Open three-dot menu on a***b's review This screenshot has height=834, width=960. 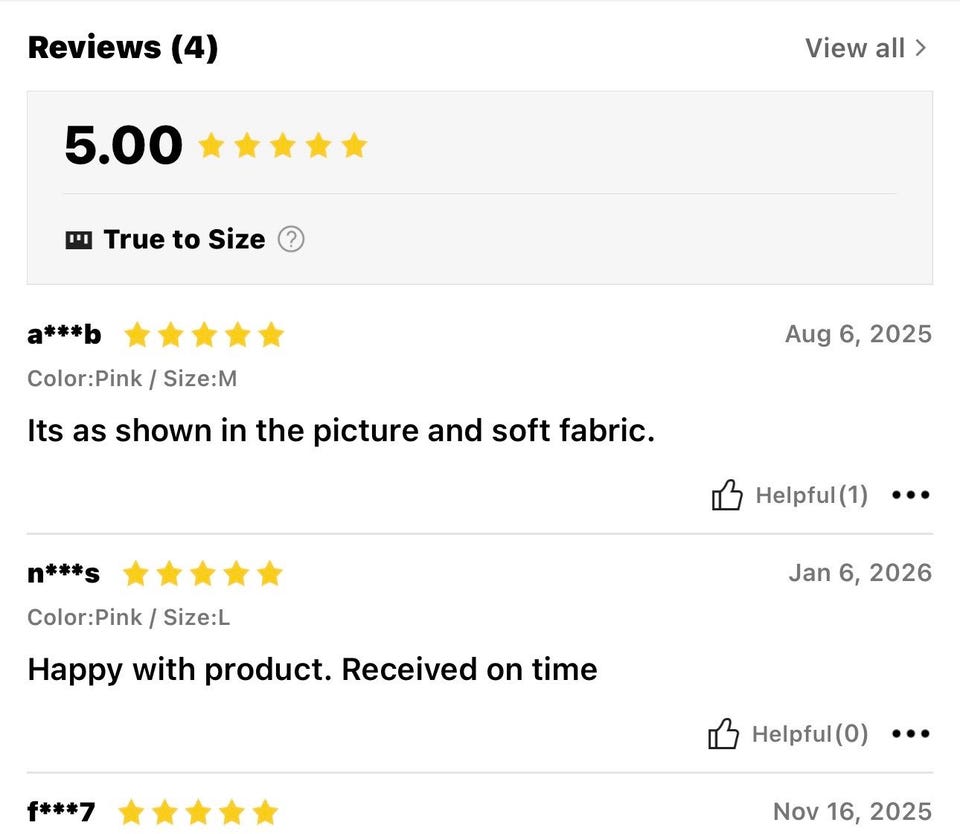(x=910, y=495)
